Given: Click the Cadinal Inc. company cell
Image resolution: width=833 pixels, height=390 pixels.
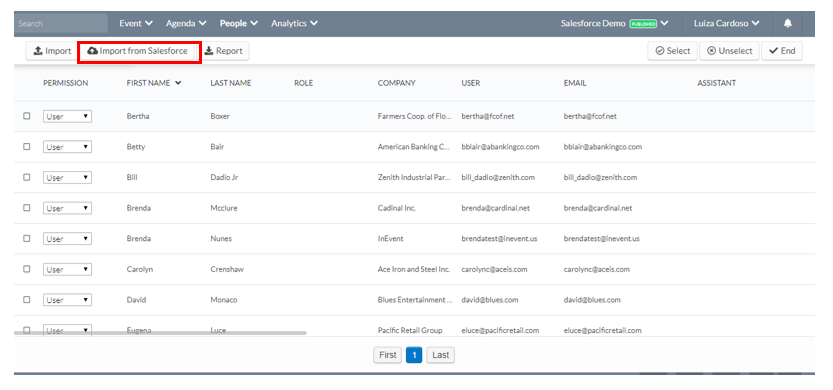Looking at the screenshot, I should pyautogui.click(x=396, y=208).
